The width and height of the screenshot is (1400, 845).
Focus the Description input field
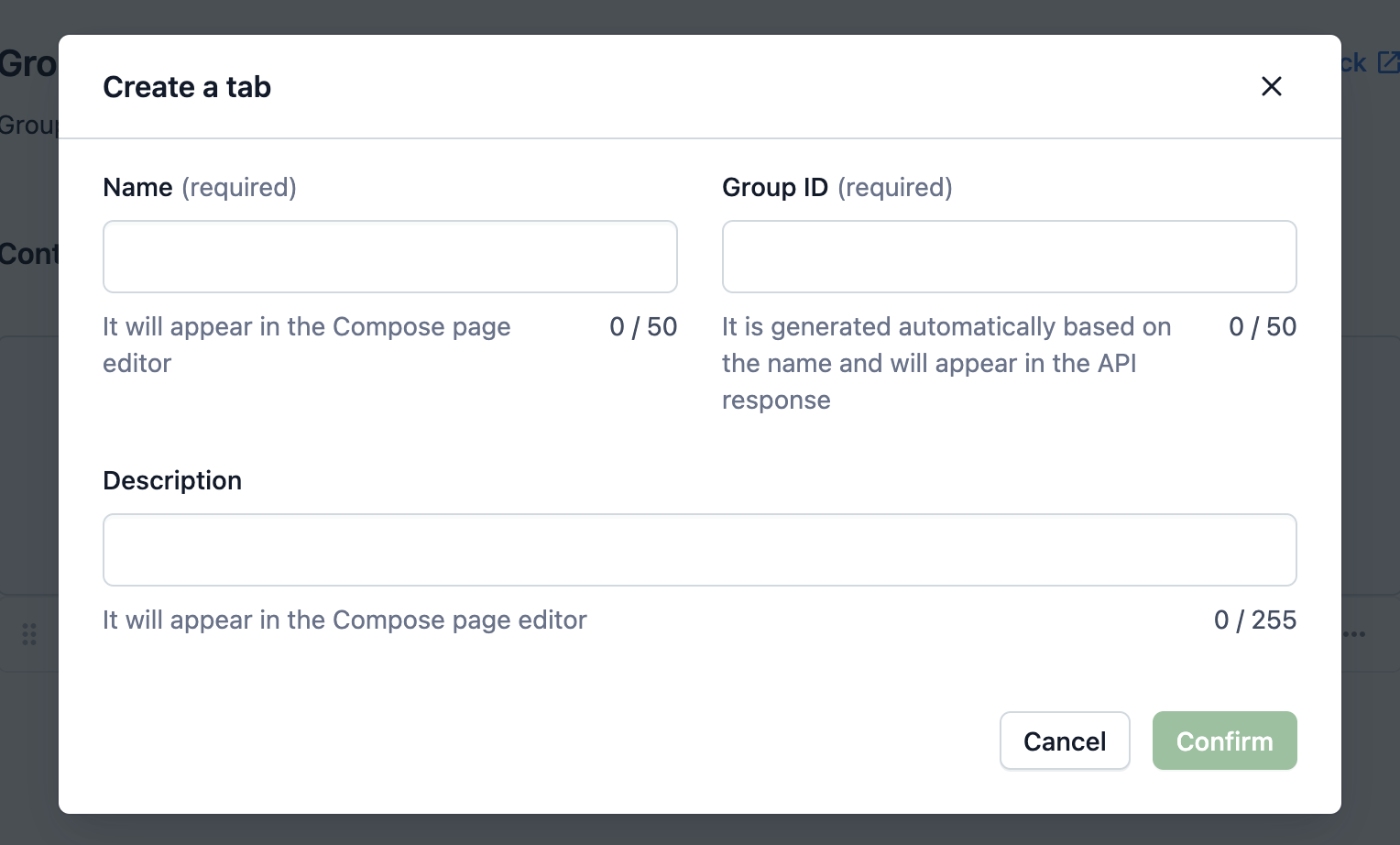coord(699,550)
